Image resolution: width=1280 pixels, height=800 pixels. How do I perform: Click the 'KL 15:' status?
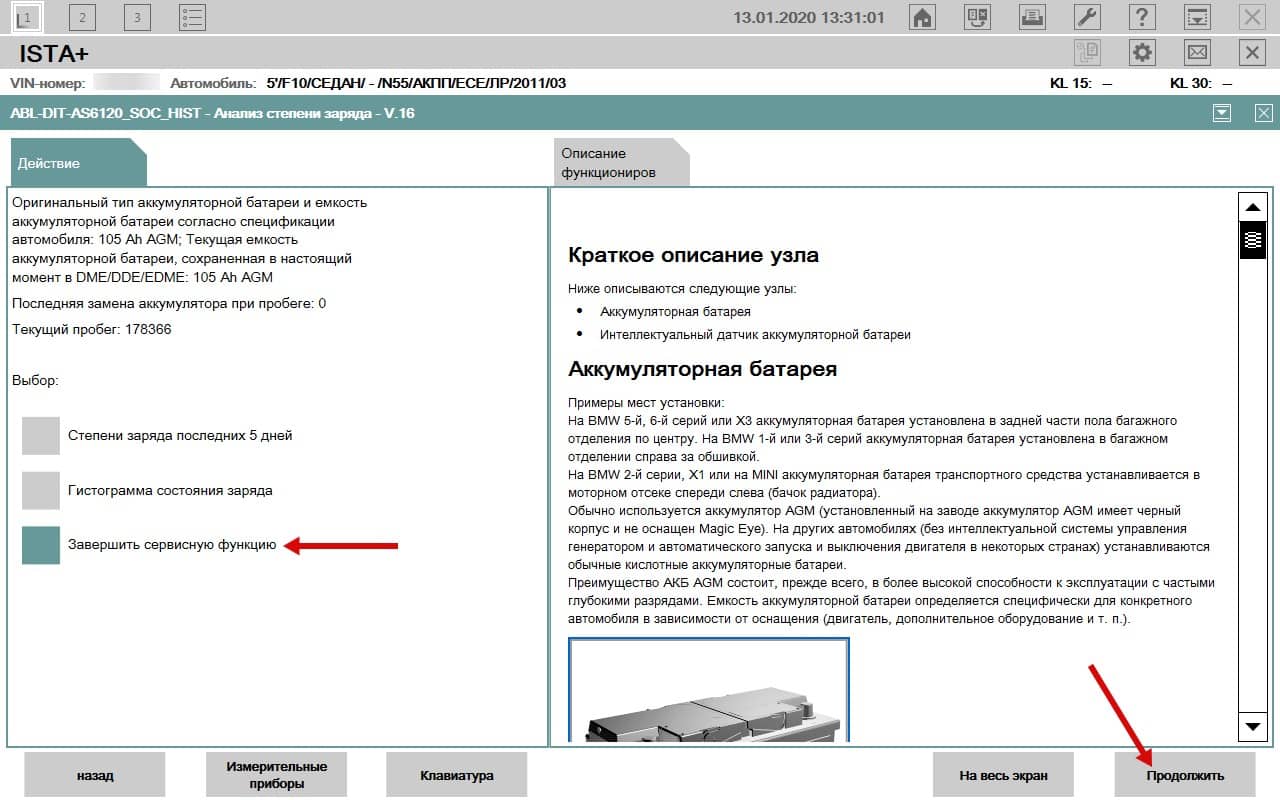[1080, 83]
